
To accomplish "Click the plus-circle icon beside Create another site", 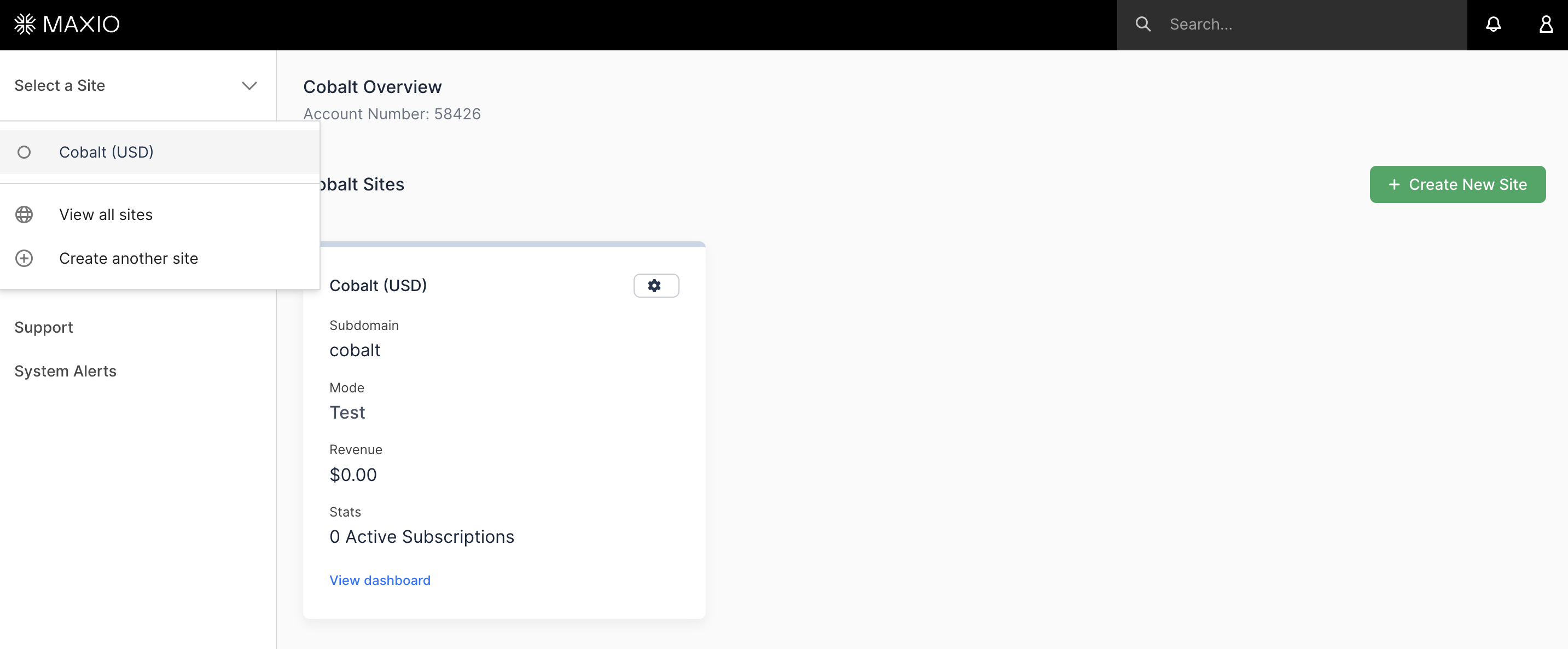I will coord(24,258).
